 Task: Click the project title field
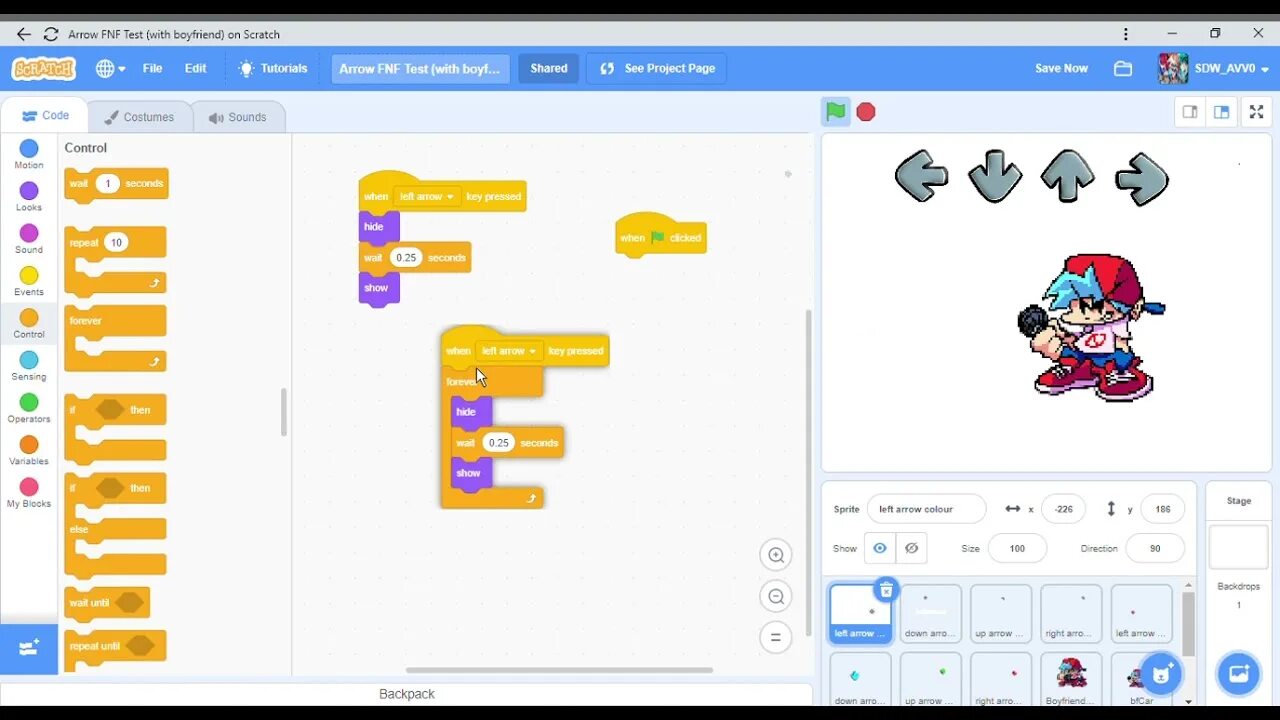pos(420,69)
